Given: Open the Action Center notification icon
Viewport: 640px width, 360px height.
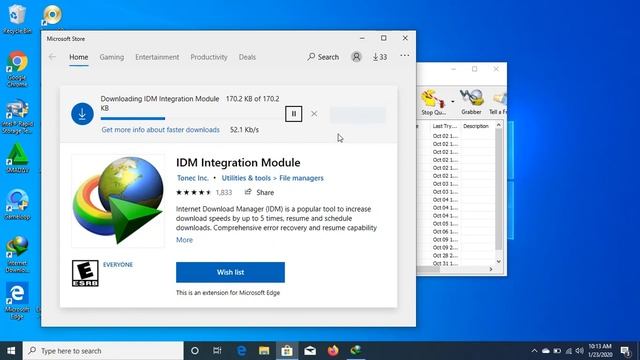Looking at the screenshot, I should (x=625, y=351).
